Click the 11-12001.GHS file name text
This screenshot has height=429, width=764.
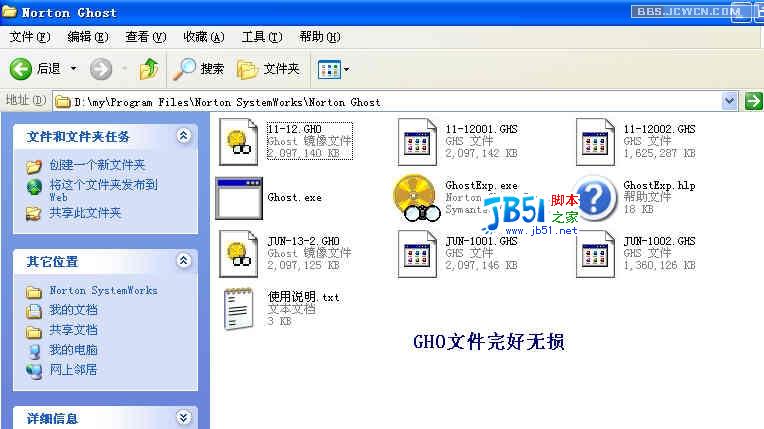point(481,129)
